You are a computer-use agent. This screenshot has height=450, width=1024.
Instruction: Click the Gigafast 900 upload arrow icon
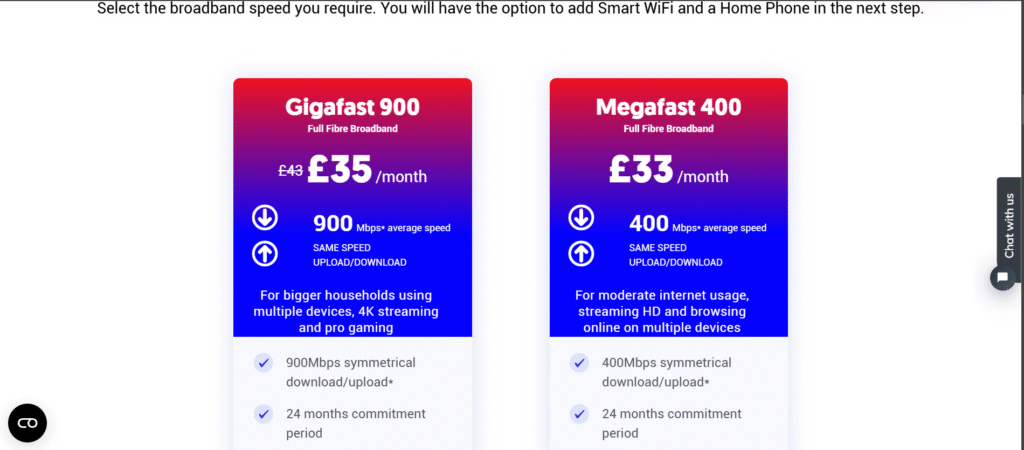[x=265, y=254]
